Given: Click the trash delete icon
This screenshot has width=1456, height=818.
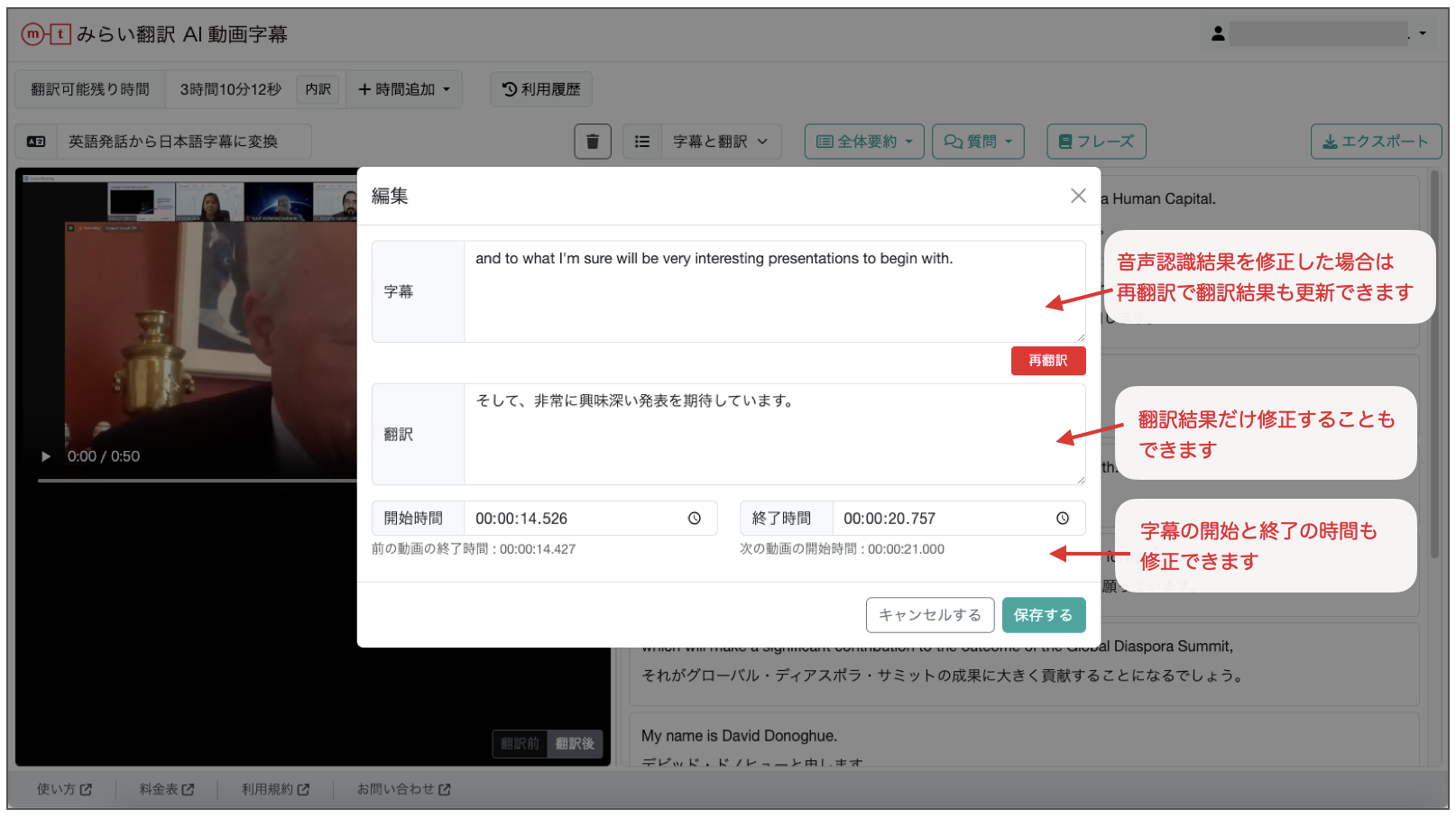Looking at the screenshot, I should (x=593, y=142).
